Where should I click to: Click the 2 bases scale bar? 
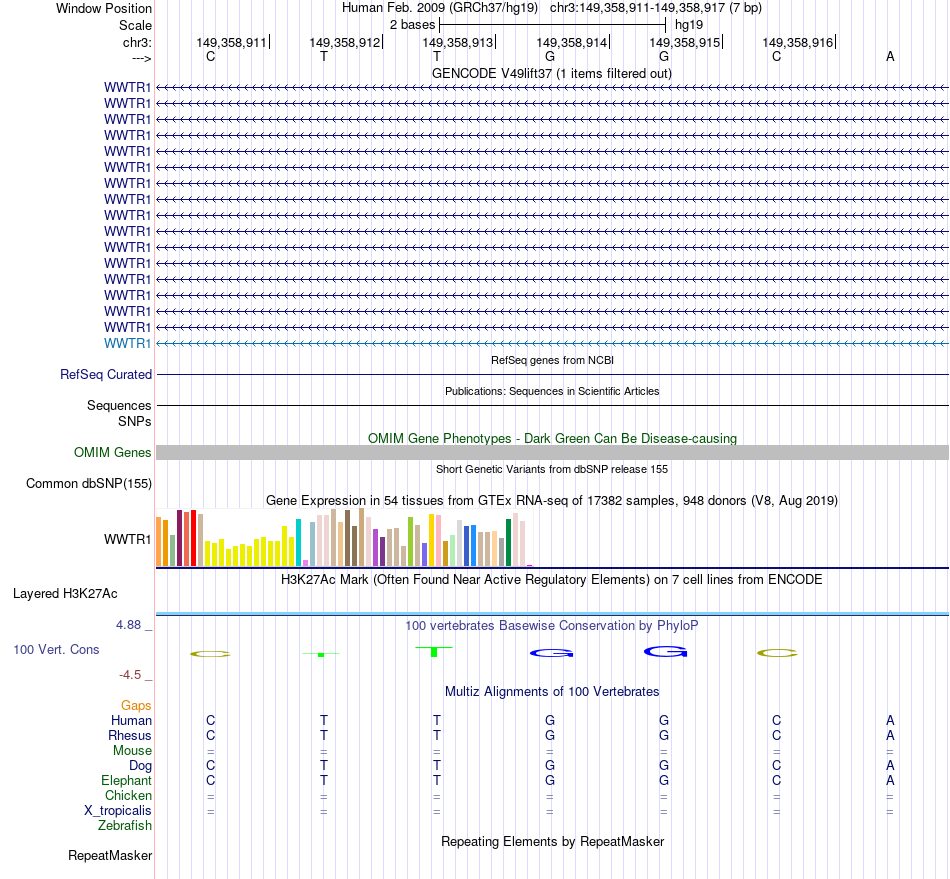pos(553,25)
